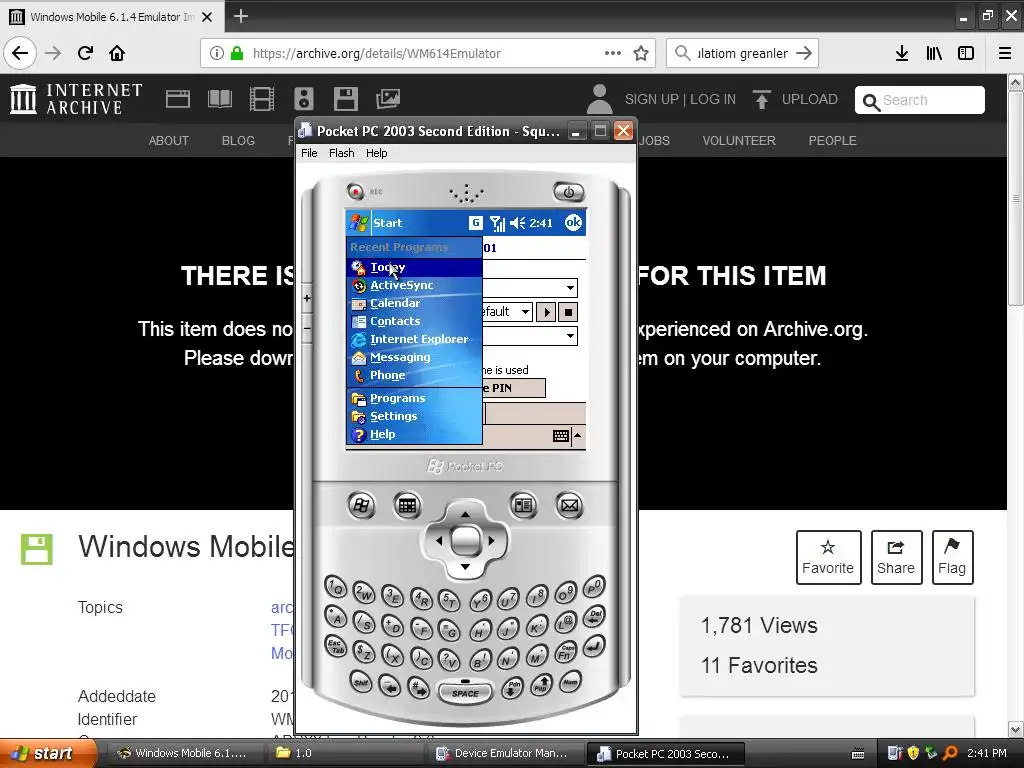The width and height of the screenshot is (1024, 768).
Task: Toggle the browser sidebar icon
Action: point(966,53)
